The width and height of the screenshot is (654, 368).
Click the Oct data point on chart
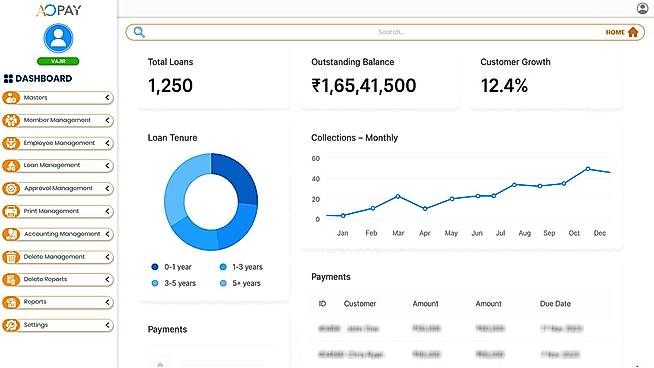pyautogui.click(x=588, y=169)
